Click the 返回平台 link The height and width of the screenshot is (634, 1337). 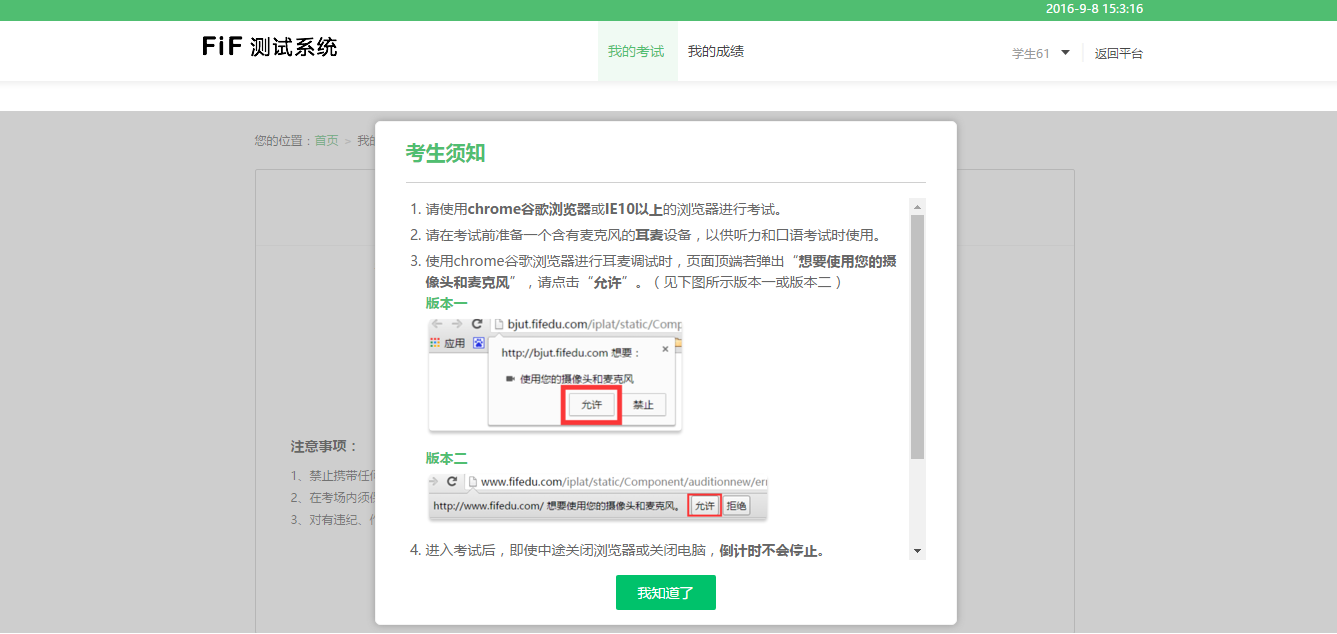click(x=1118, y=54)
